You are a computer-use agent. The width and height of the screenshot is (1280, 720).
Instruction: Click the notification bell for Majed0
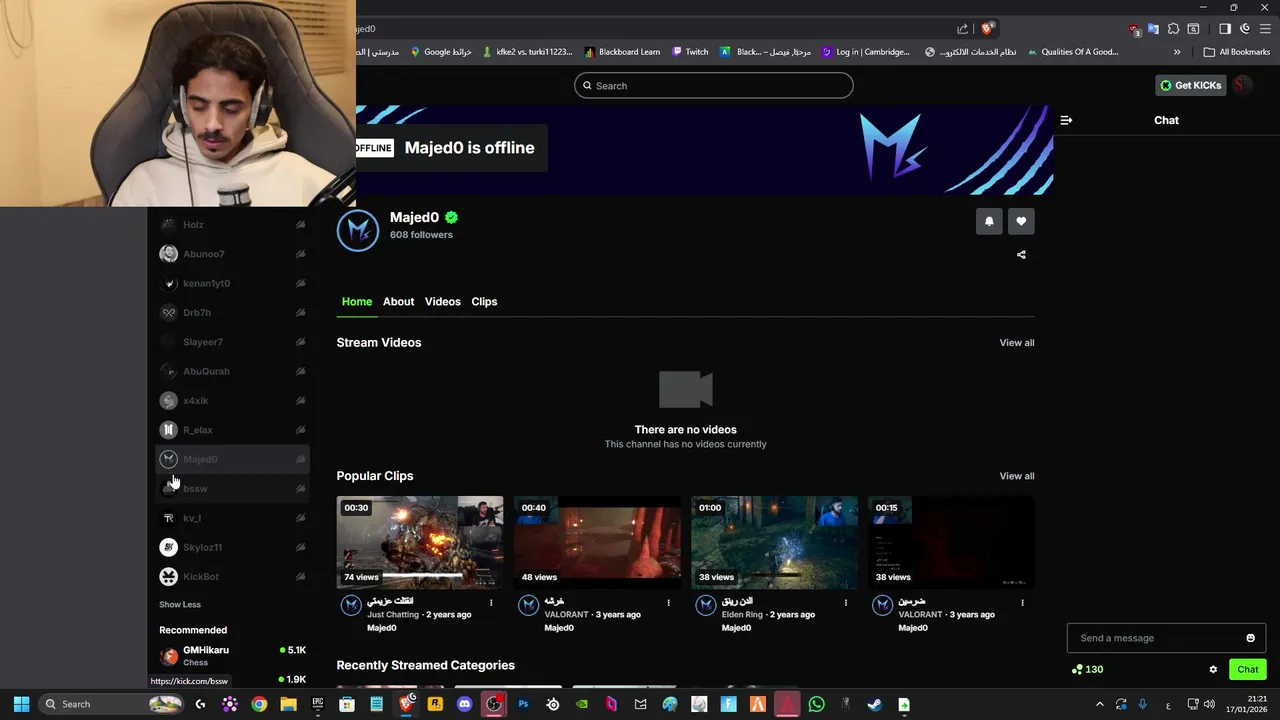(x=989, y=221)
